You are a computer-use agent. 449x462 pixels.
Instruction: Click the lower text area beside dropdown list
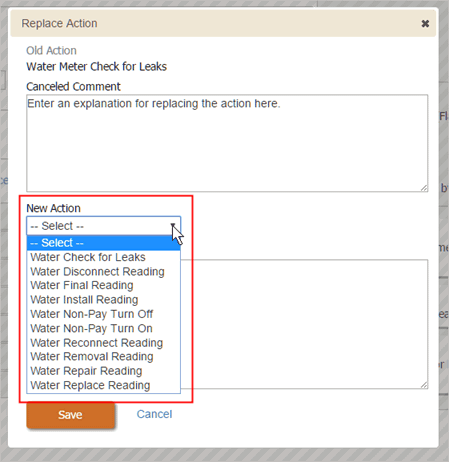coord(311,324)
